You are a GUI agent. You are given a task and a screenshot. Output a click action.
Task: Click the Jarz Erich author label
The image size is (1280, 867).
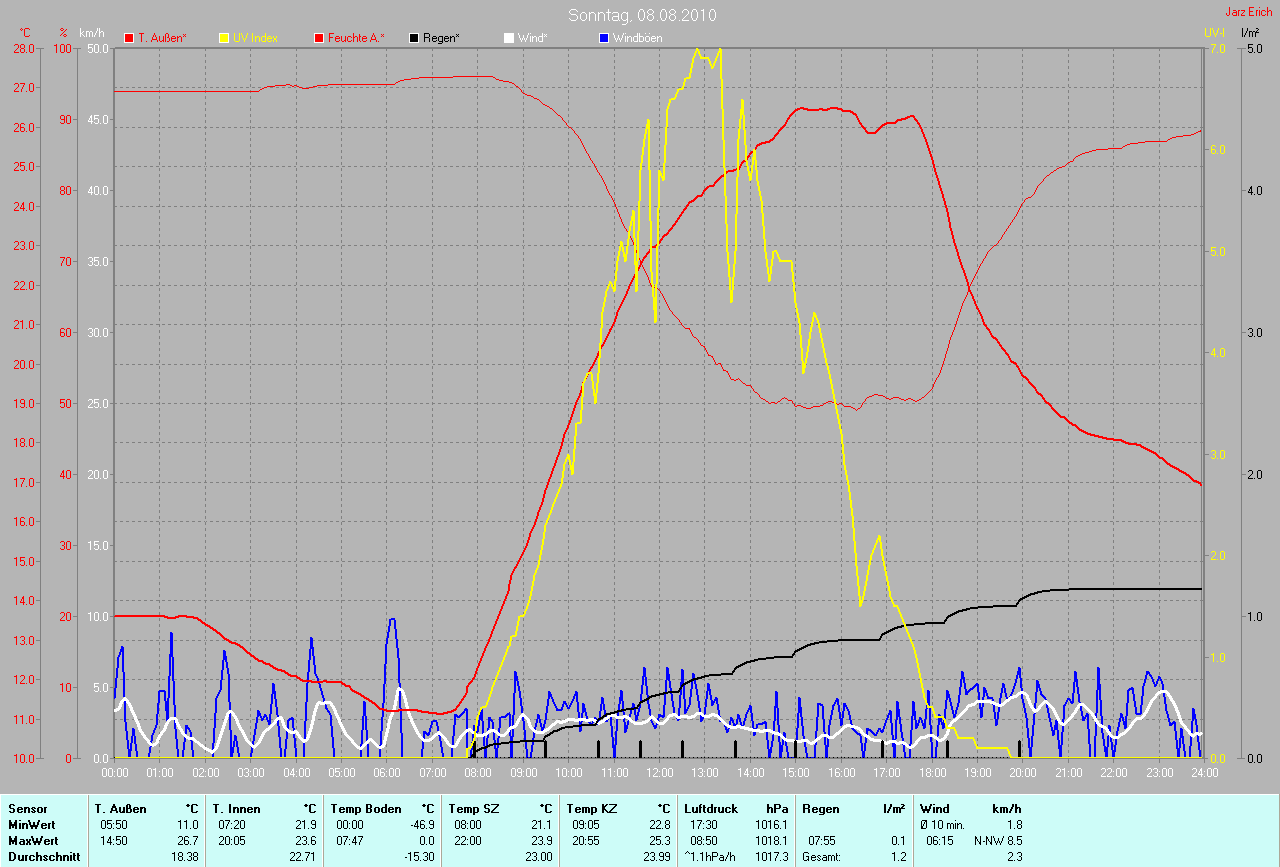[x=1248, y=12]
